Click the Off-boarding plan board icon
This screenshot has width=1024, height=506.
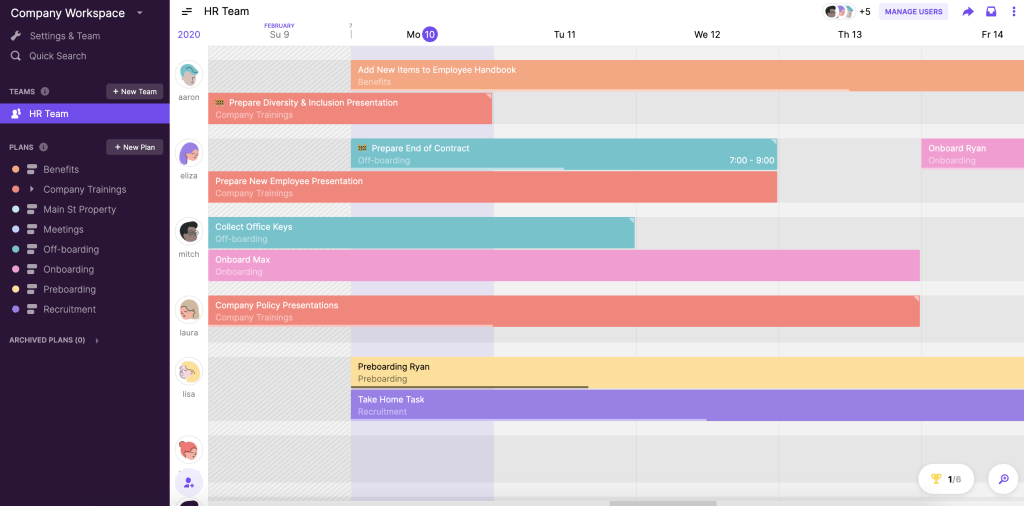(x=31, y=249)
